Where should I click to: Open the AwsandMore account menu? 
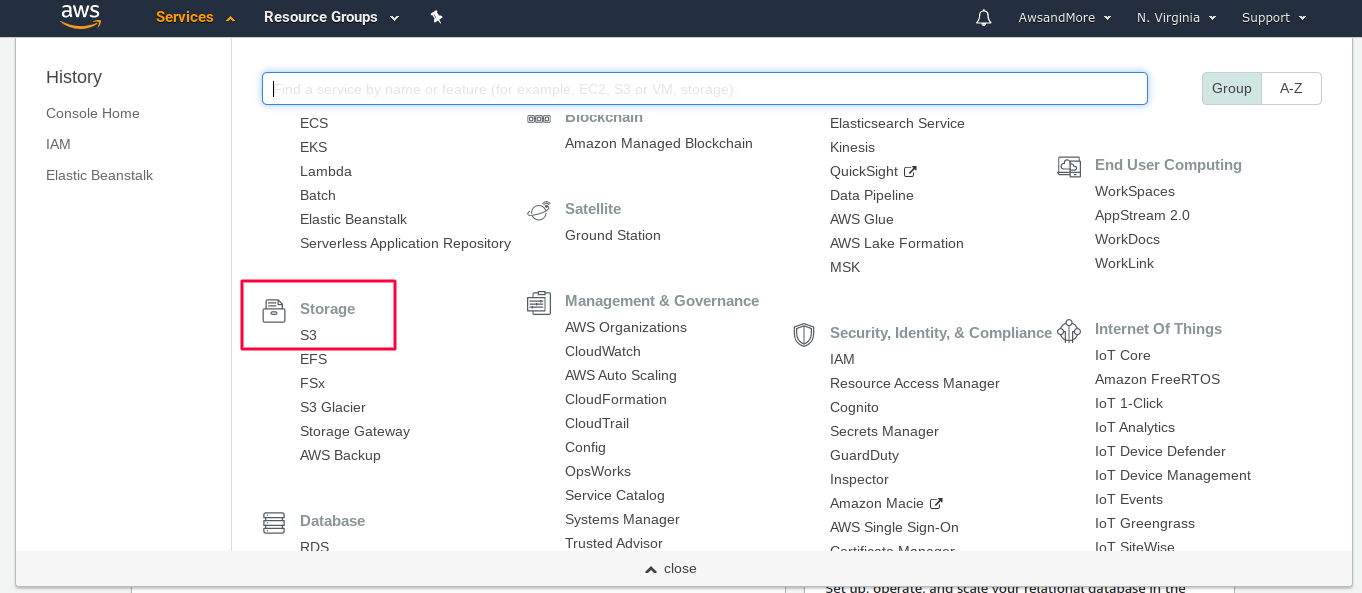point(1065,18)
